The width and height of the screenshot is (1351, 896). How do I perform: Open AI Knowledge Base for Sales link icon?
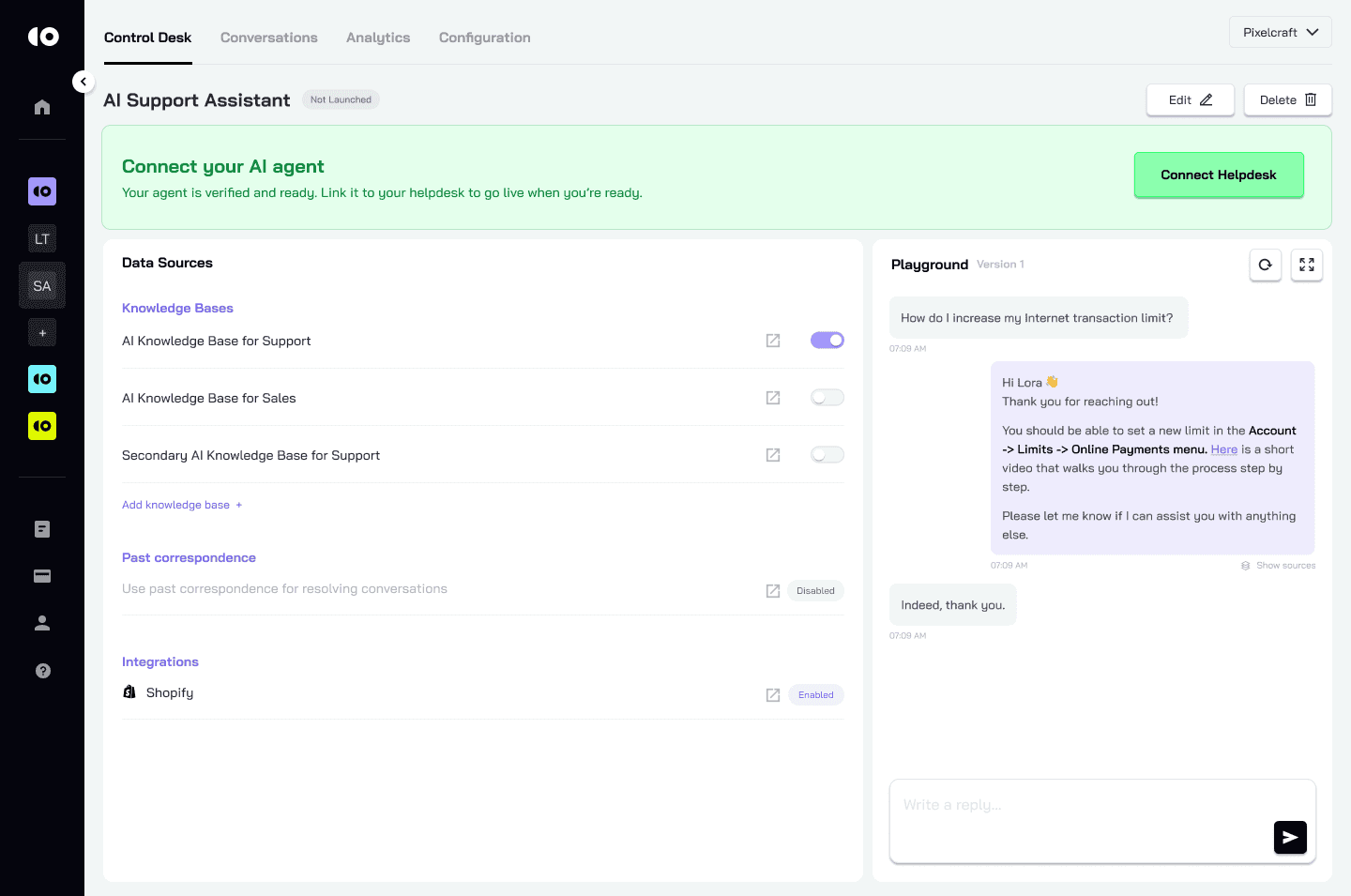pyautogui.click(x=773, y=398)
